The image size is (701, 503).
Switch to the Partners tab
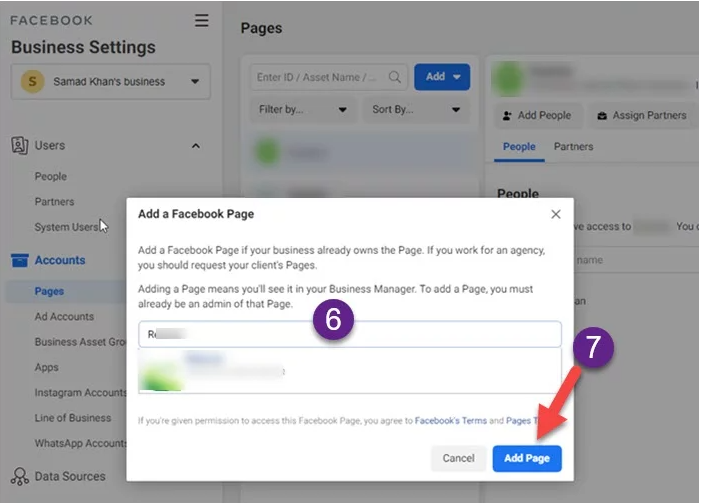(573, 147)
